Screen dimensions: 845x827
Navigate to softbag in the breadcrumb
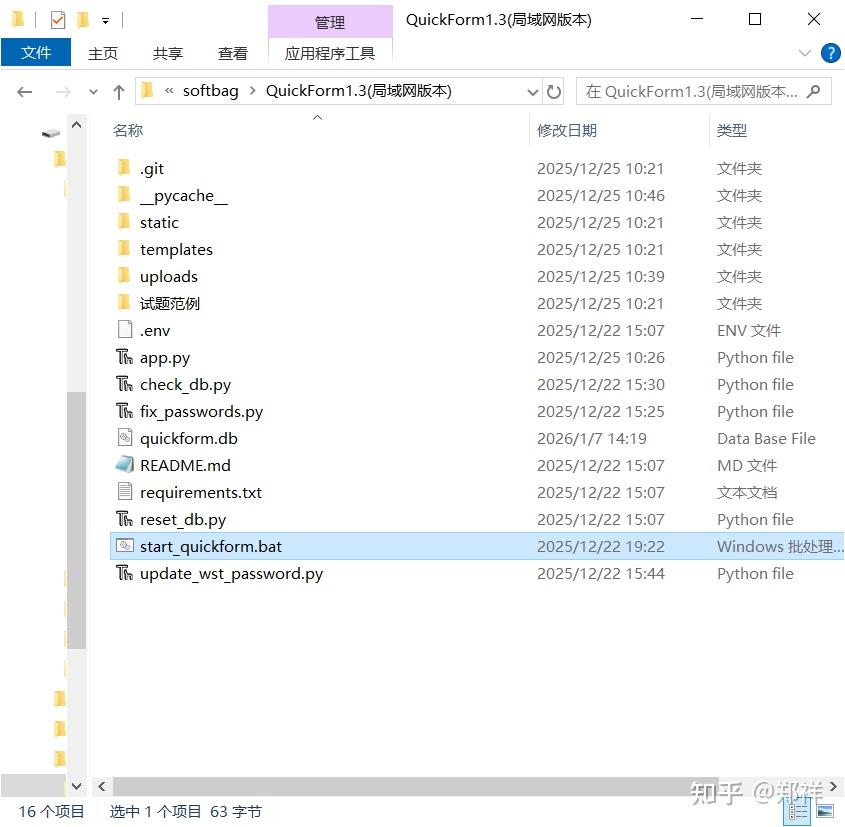click(x=210, y=91)
